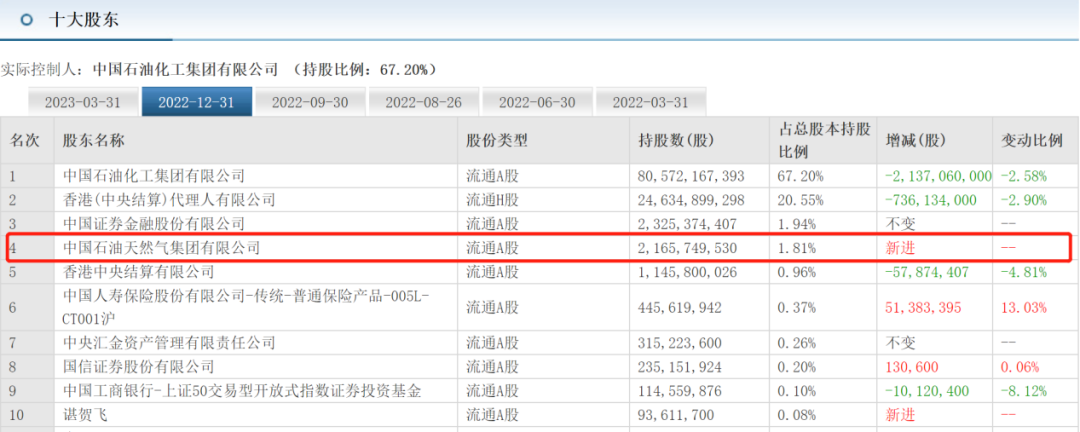
Task: Open the 2022-03-31 date tab
Action: (x=650, y=102)
